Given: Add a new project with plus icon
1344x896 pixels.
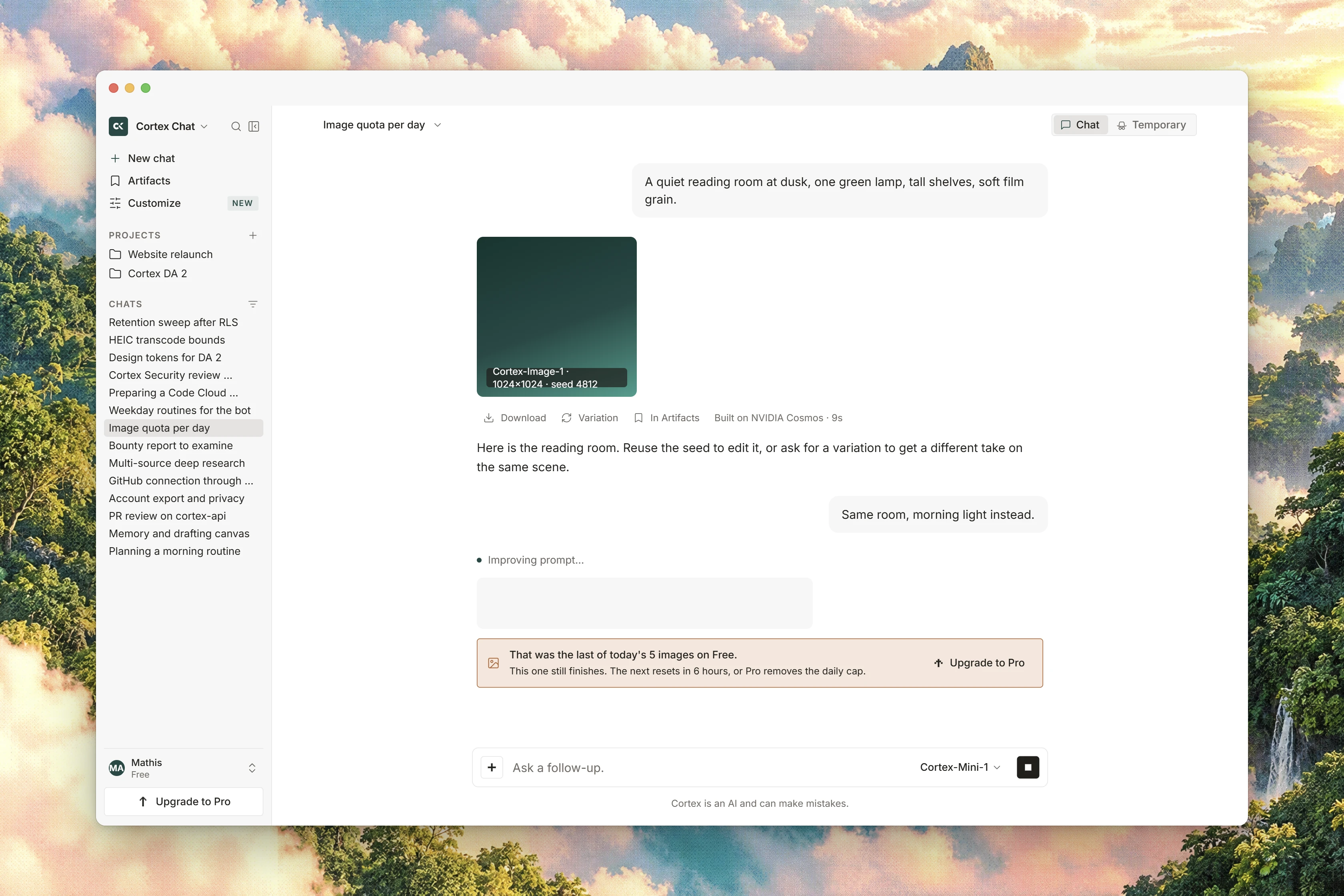Looking at the screenshot, I should (x=252, y=236).
